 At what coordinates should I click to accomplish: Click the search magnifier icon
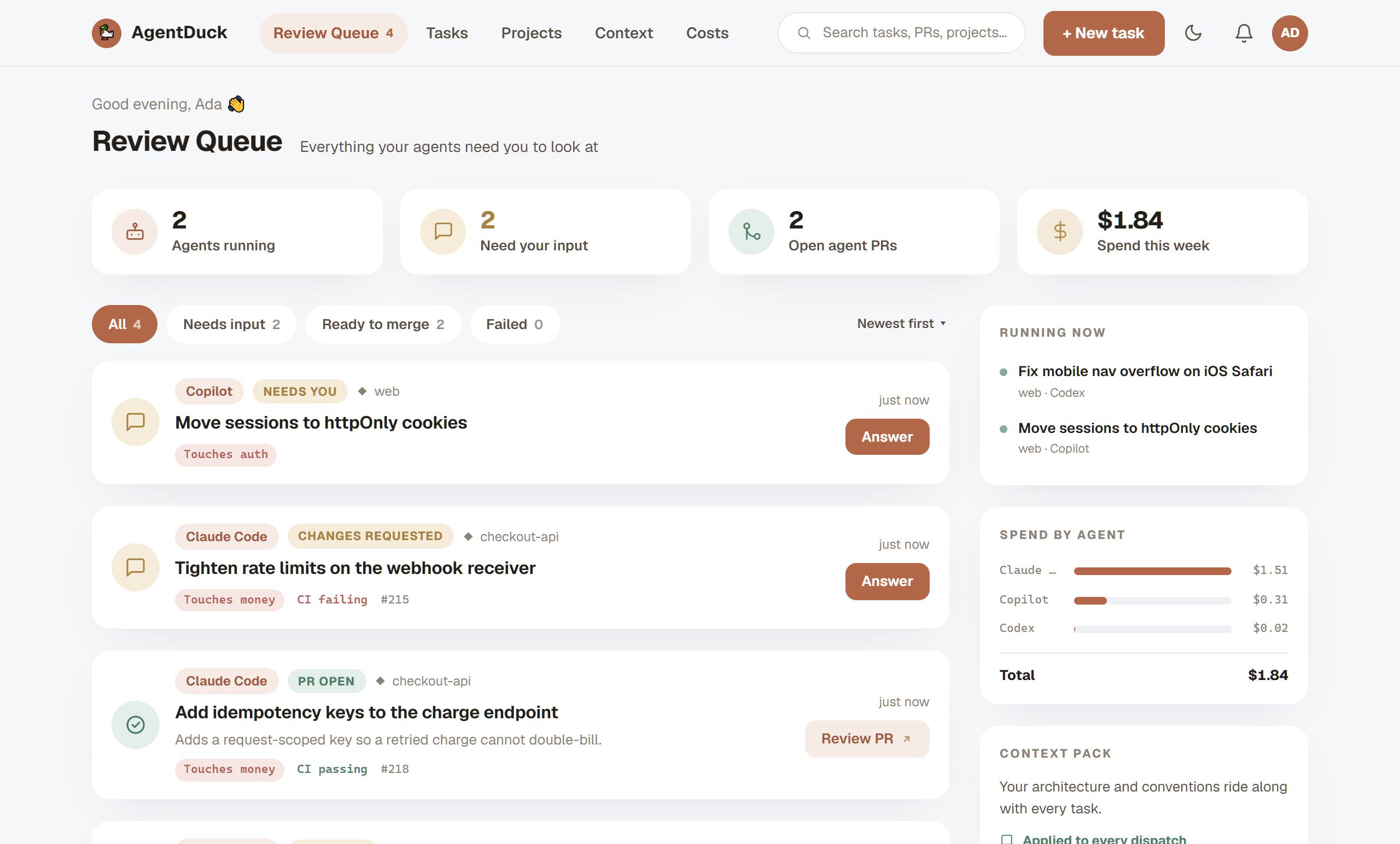point(803,33)
